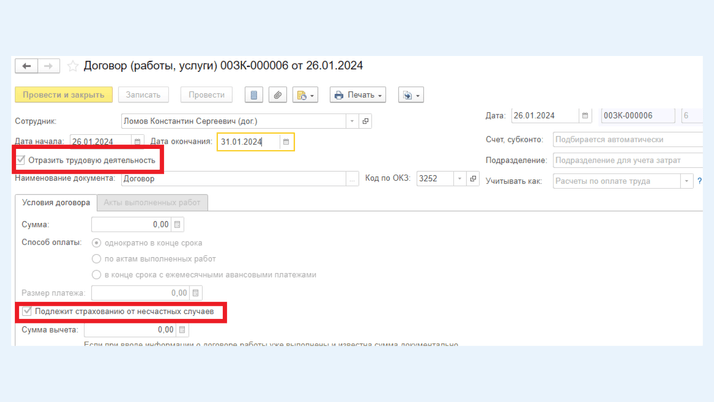Image resolution: width=714 pixels, height=402 pixels.
Task: Click the accounting entries report icon
Action: click(254, 95)
